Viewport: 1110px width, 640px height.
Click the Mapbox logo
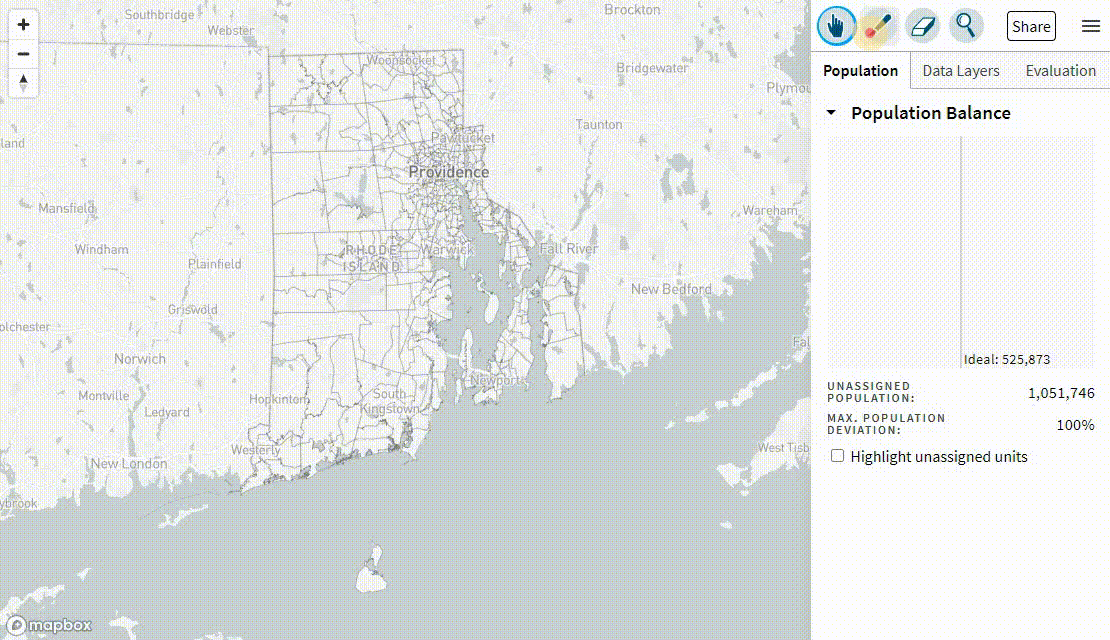(x=48, y=626)
